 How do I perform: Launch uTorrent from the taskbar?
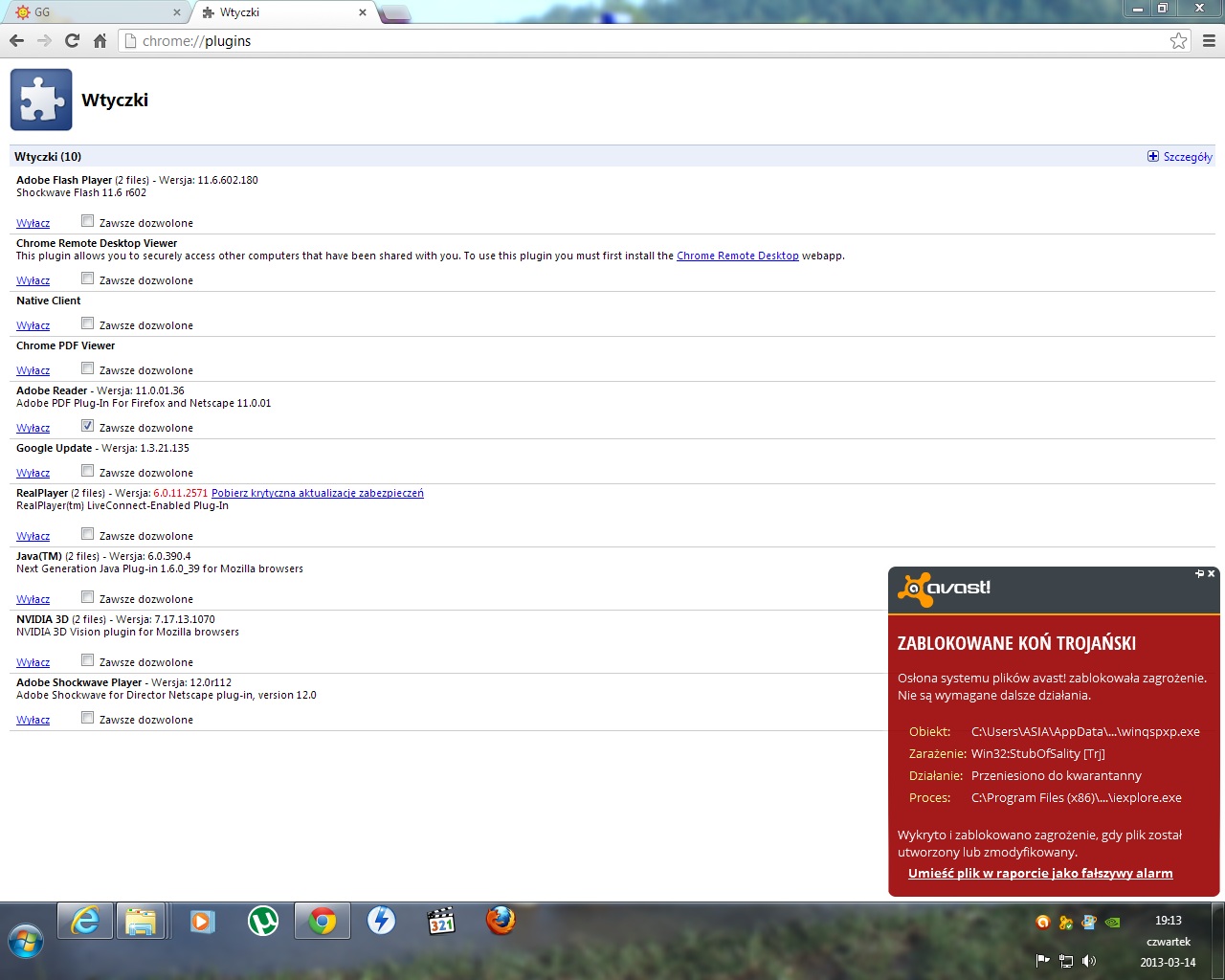click(263, 922)
